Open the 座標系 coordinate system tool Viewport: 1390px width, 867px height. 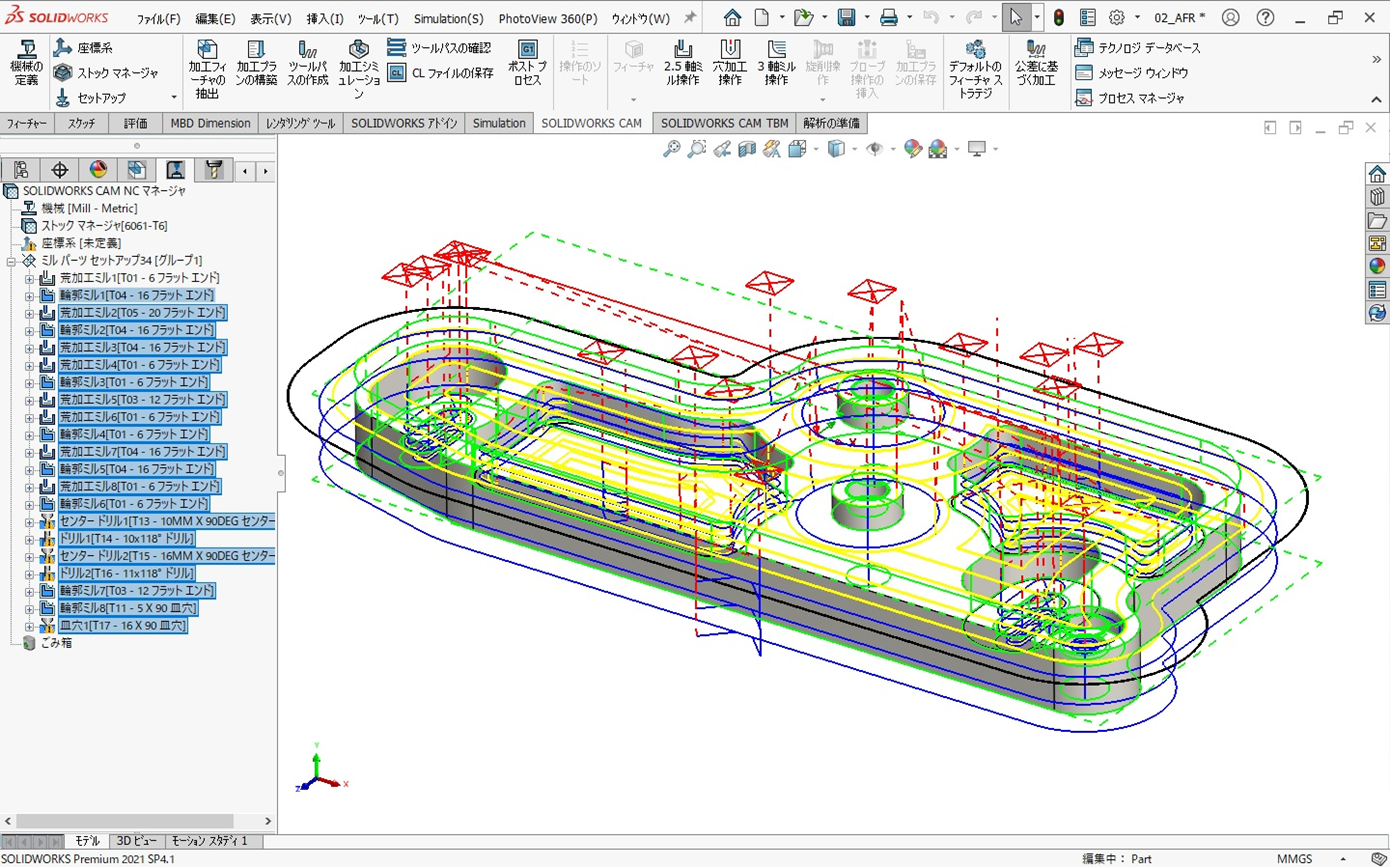[82, 47]
